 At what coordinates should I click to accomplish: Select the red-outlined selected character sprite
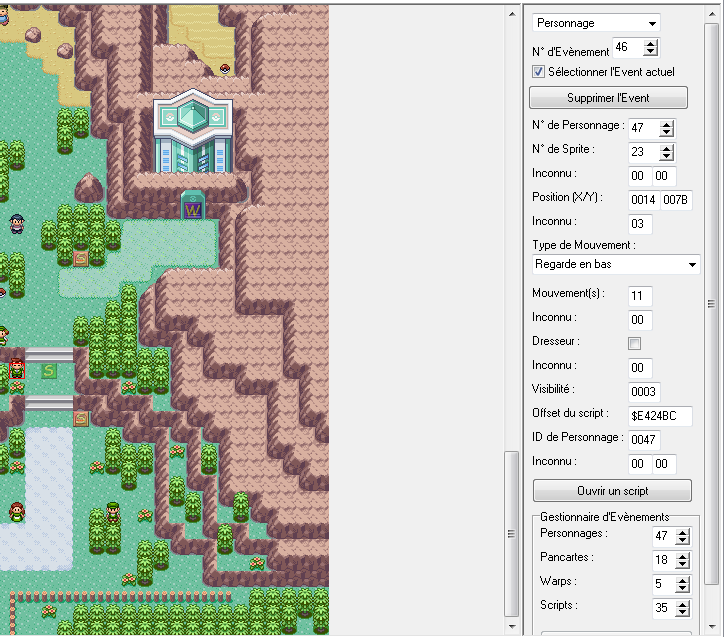[17, 370]
